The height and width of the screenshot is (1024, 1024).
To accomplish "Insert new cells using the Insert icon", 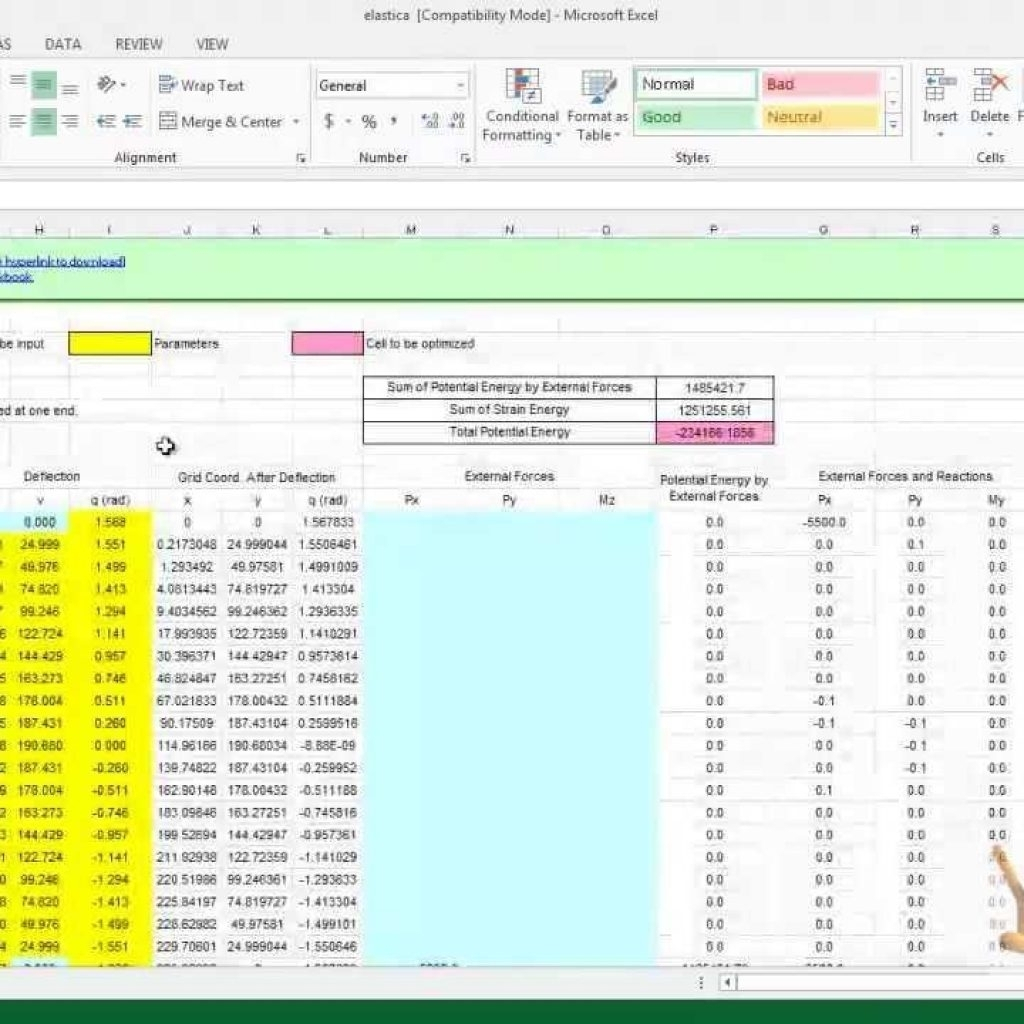I will (x=939, y=100).
